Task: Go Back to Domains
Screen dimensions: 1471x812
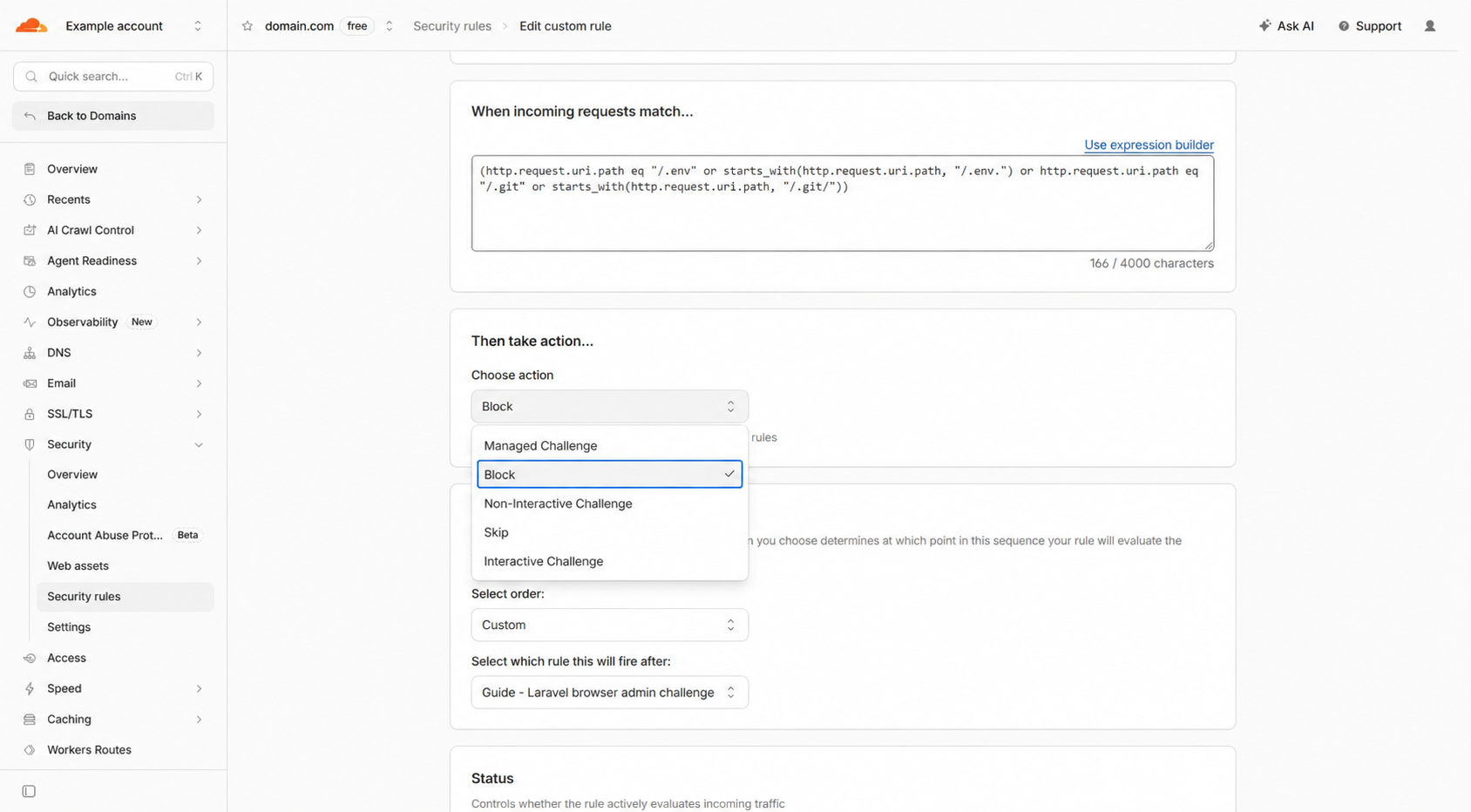Action: point(113,116)
